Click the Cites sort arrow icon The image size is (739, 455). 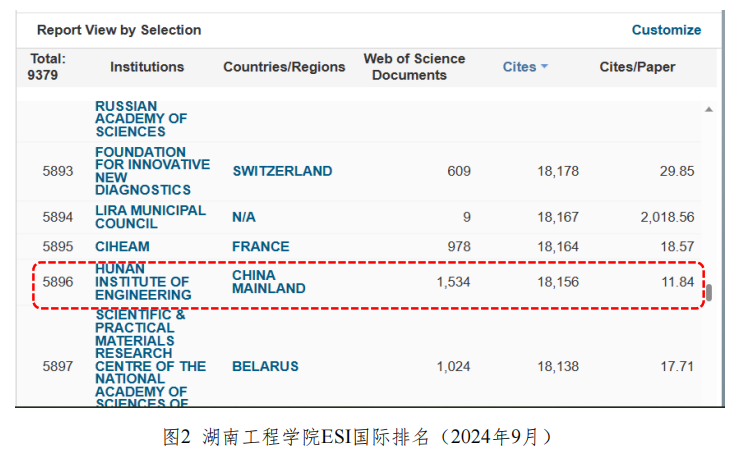click(545, 67)
